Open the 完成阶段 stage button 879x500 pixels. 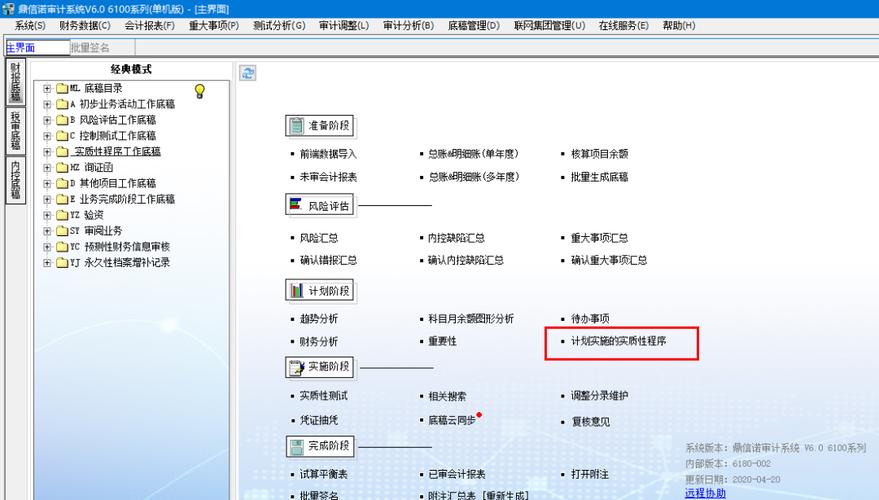[x=320, y=446]
